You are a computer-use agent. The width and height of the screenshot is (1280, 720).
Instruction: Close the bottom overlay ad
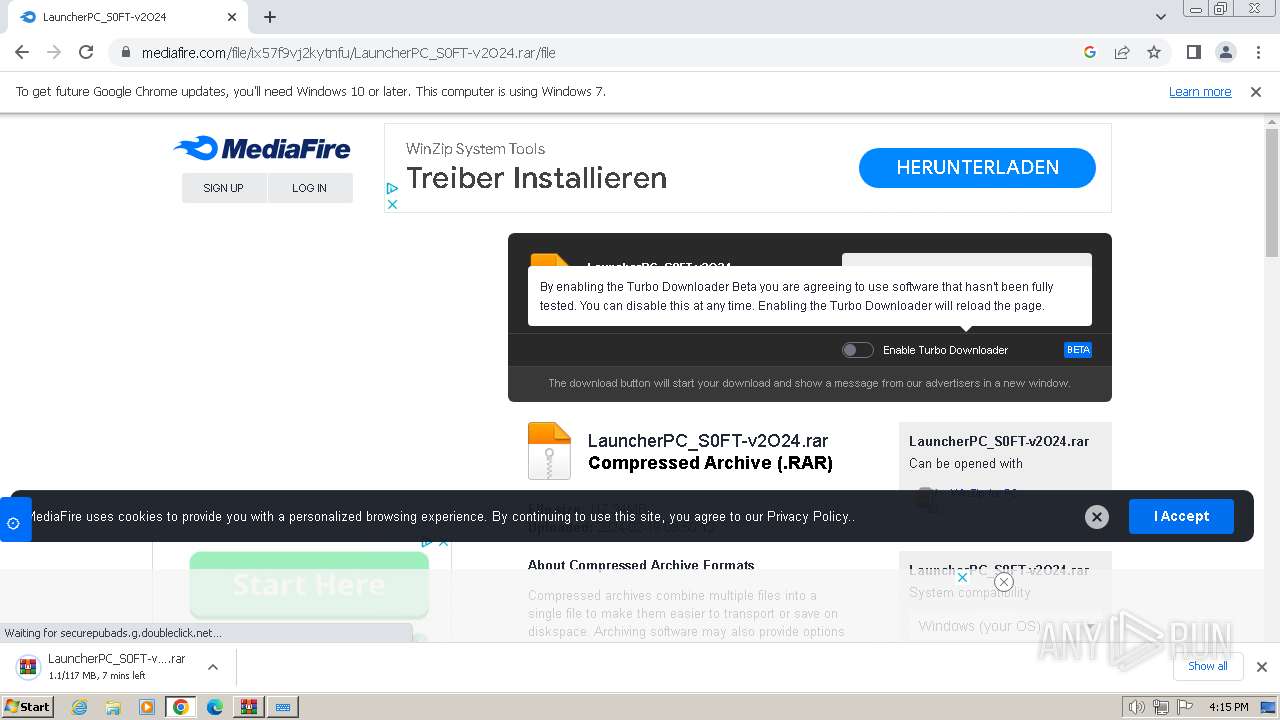click(x=1004, y=582)
